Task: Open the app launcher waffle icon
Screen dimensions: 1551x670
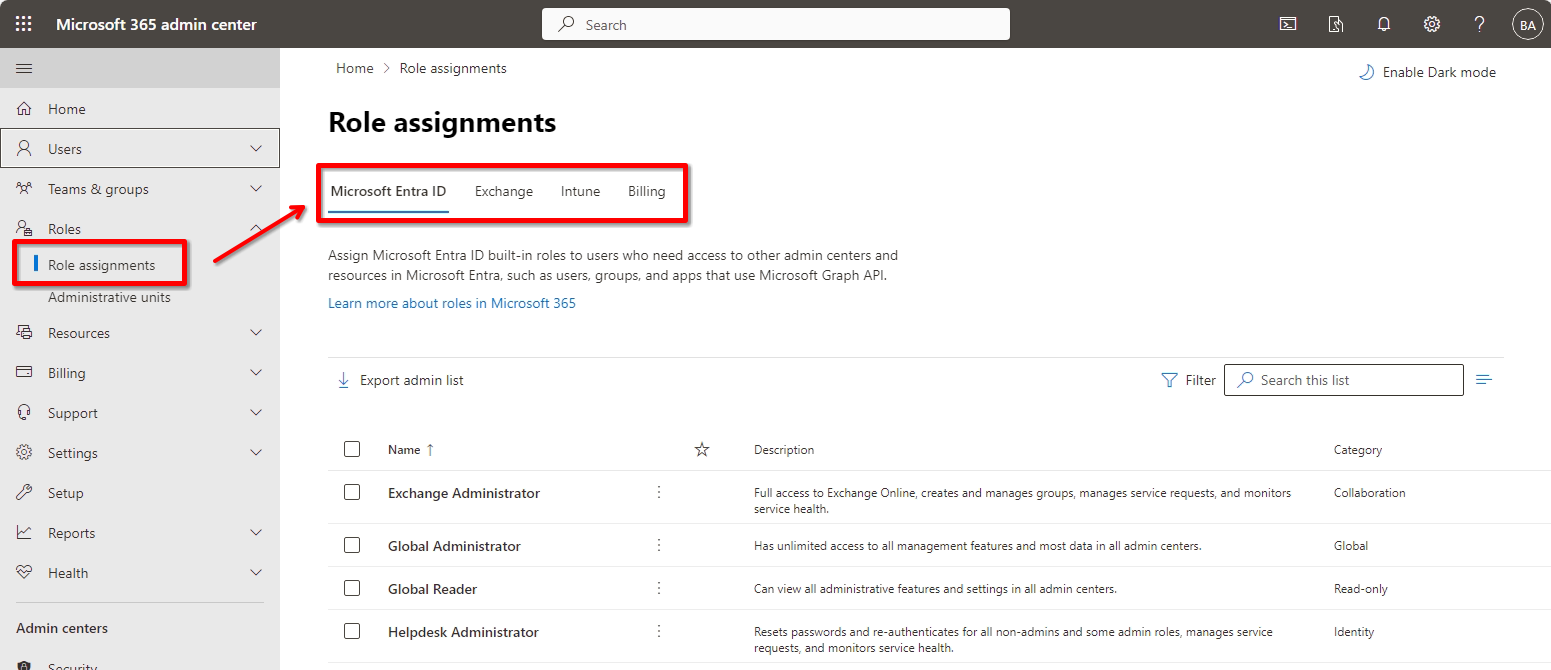Action: click(x=24, y=24)
